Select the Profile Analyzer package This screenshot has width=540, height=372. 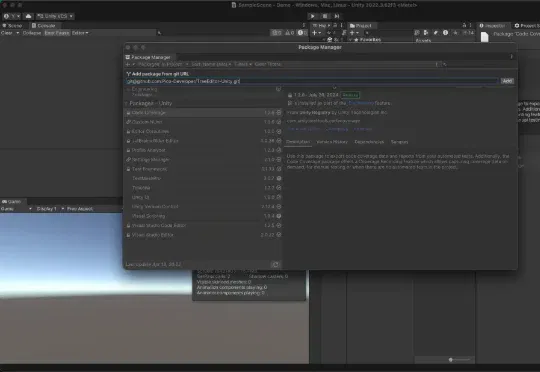point(204,150)
